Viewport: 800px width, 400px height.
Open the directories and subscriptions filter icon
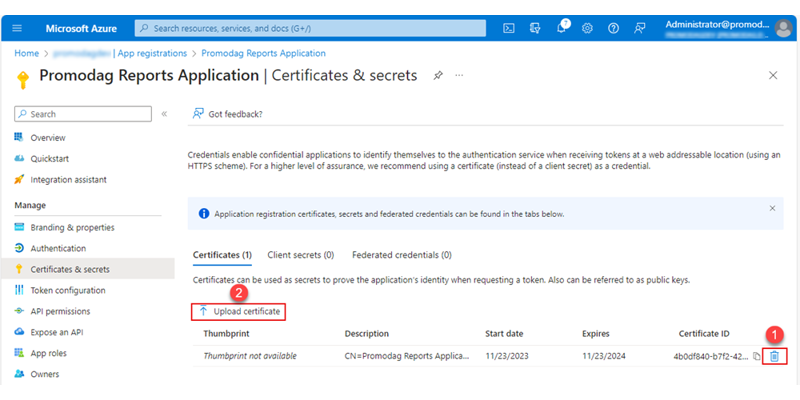pos(535,29)
